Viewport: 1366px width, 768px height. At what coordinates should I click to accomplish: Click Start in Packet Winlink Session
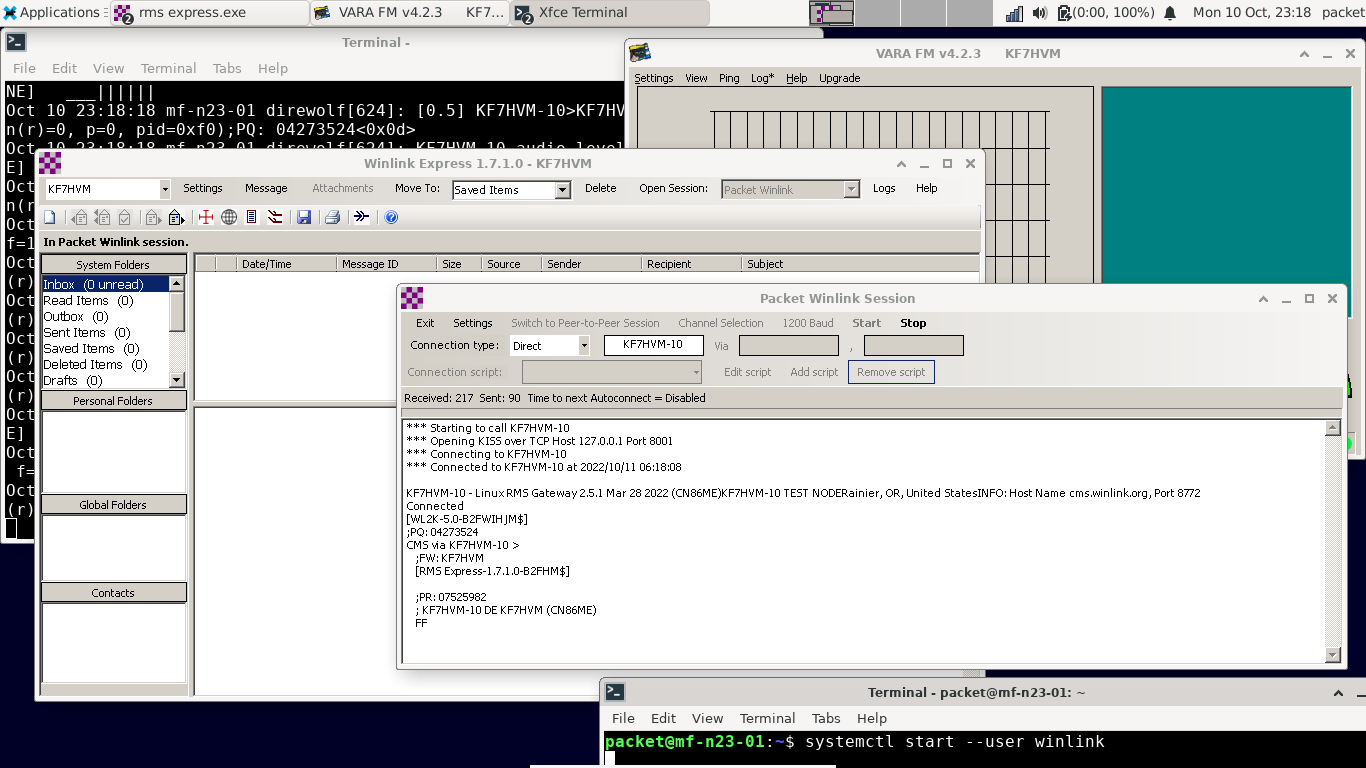pos(867,323)
